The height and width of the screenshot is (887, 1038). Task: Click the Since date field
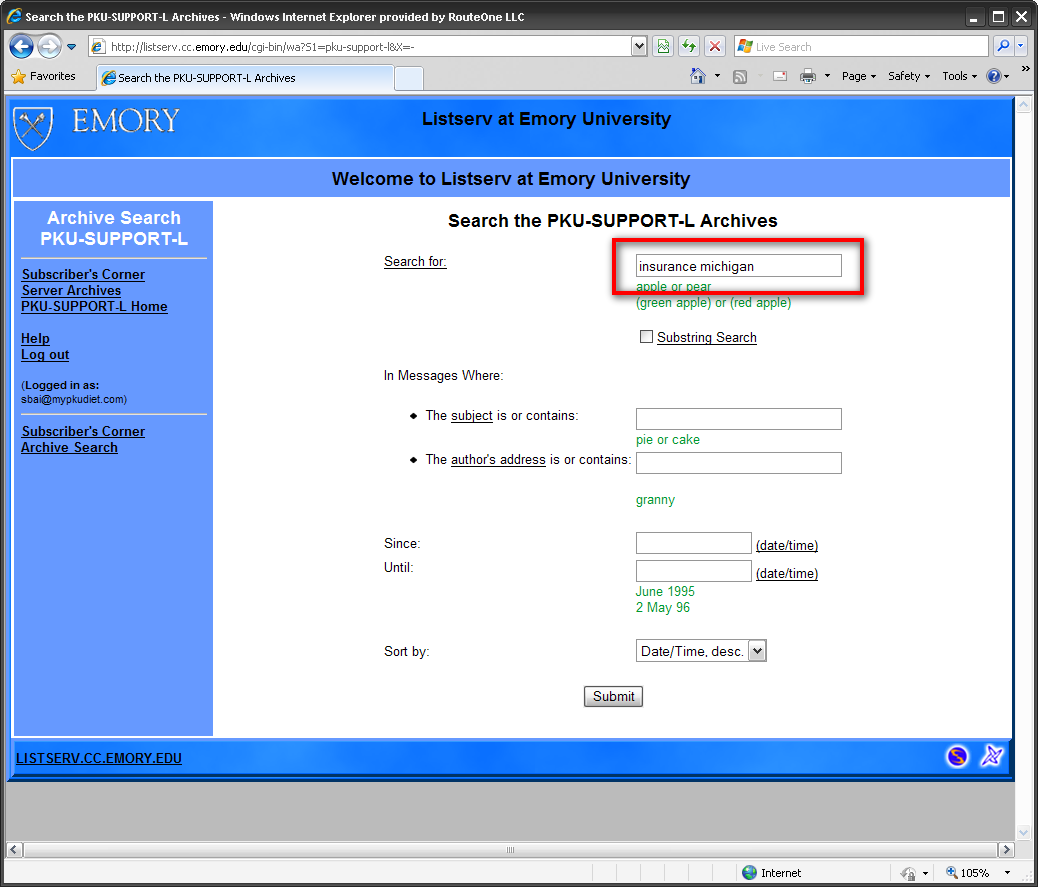[x=694, y=543]
